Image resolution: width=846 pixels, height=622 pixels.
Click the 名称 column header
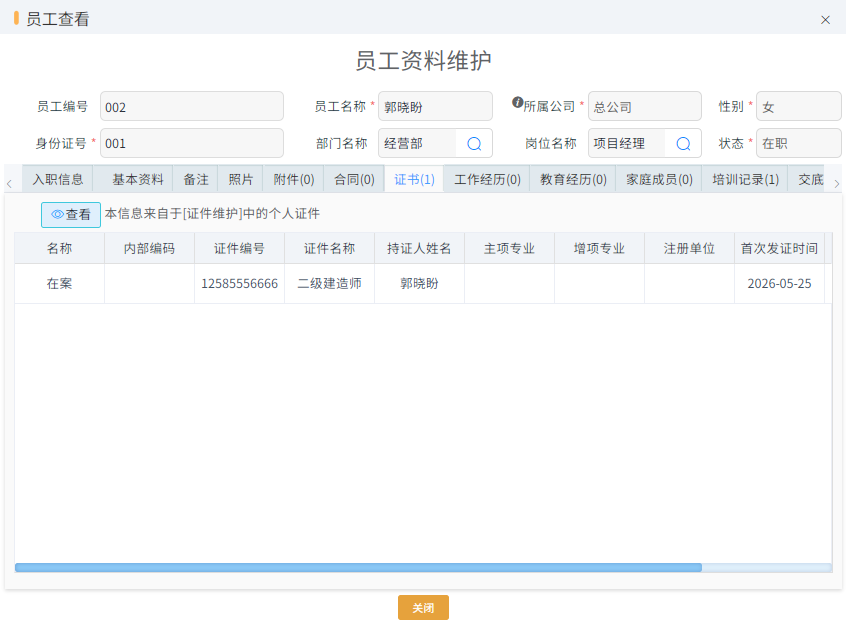[x=59, y=248]
